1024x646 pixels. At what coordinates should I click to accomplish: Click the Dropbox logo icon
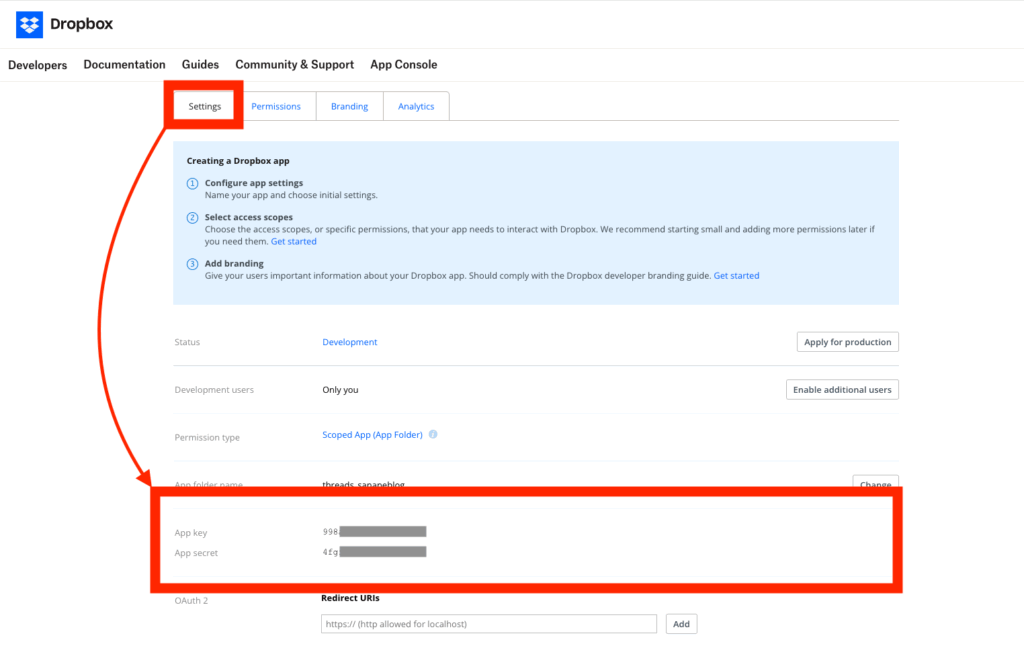coord(29,25)
